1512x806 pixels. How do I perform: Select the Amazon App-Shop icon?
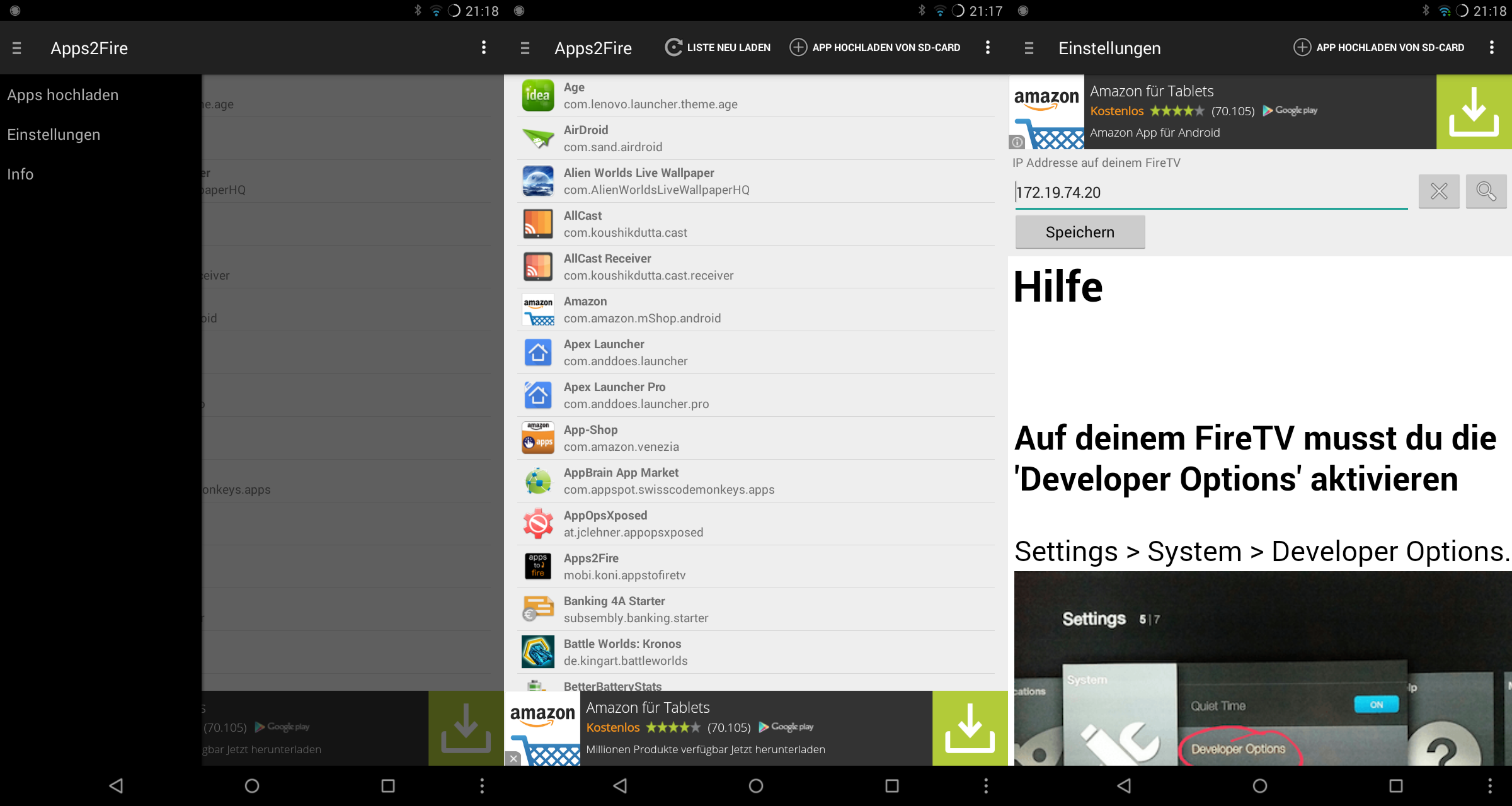(x=538, y=438)
